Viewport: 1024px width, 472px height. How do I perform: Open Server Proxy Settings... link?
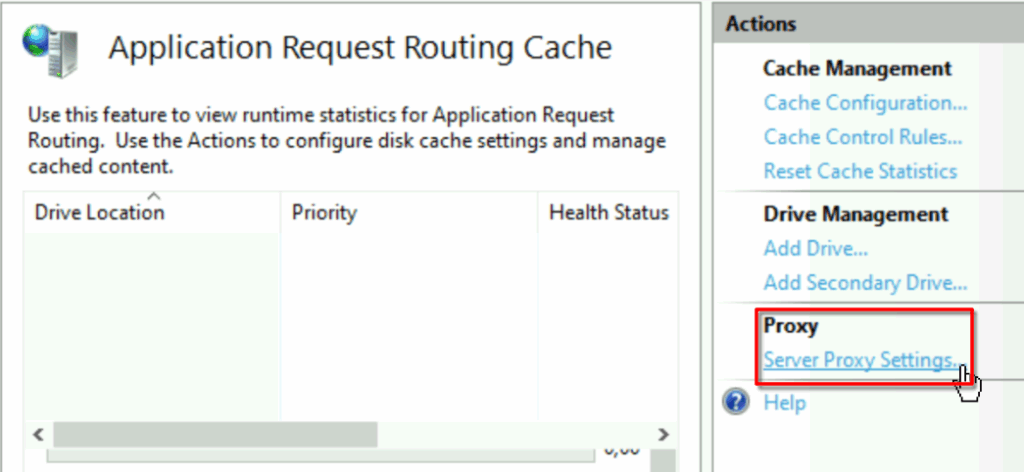coord(863,360)
